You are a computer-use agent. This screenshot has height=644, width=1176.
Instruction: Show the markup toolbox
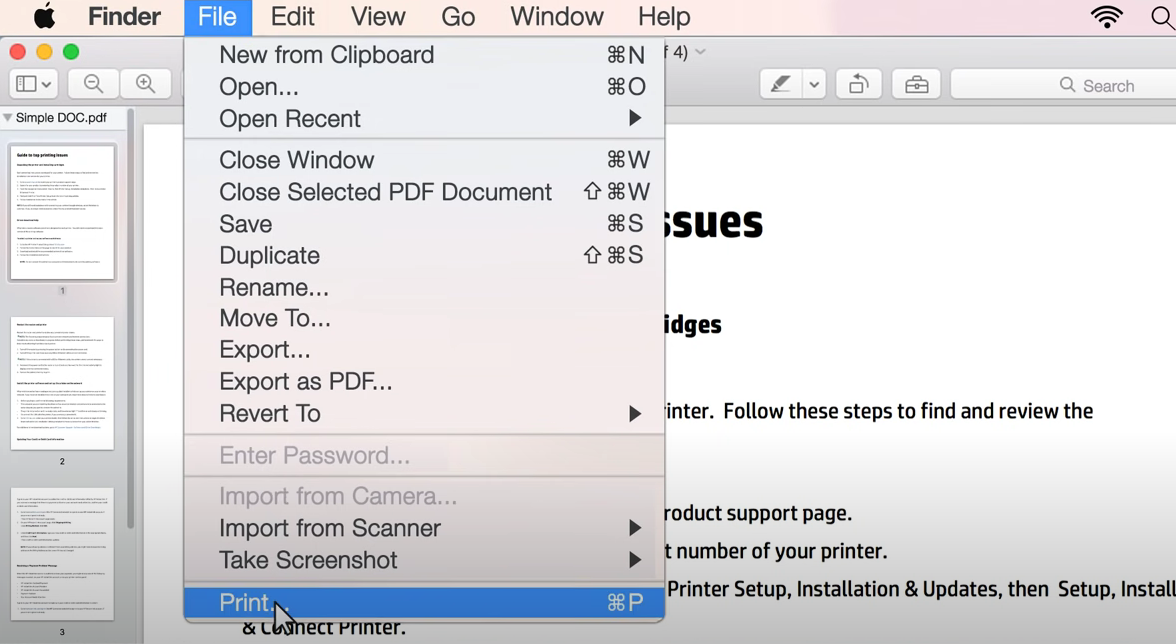(x=916, y=85)
